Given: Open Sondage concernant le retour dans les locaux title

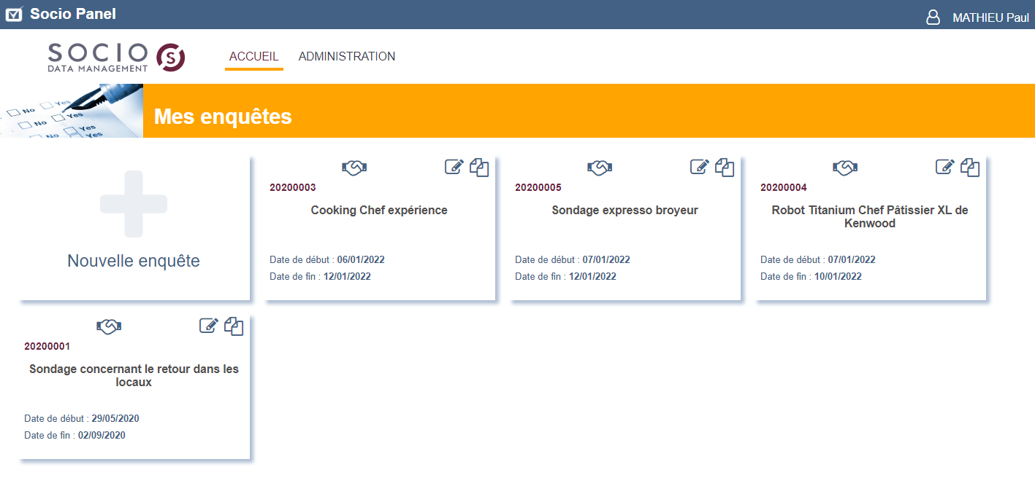Looking at the screenshot, I should click(x=134, y=376).
